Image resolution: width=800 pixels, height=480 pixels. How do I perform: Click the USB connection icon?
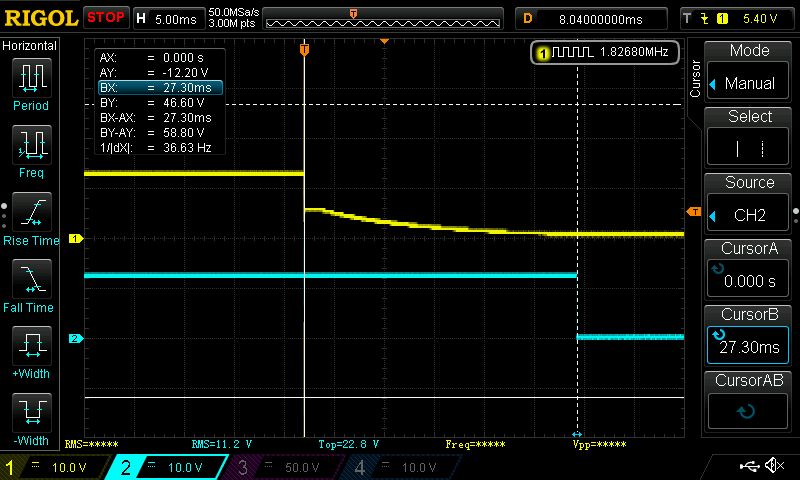pyautogui.click(x=750, y=466)
